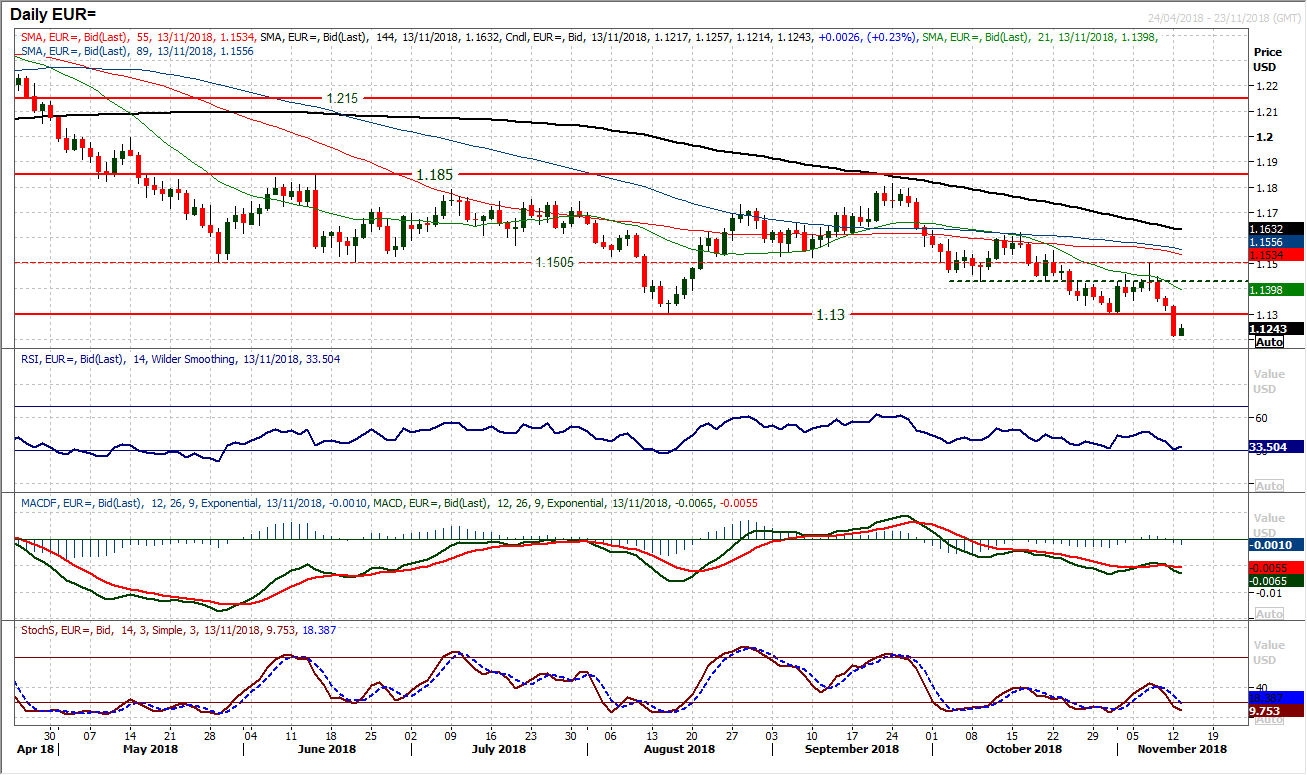Viewport: 1307px width, 775px height.
Task: Select the 1.215 resistance level label
Action: (341, 98)
